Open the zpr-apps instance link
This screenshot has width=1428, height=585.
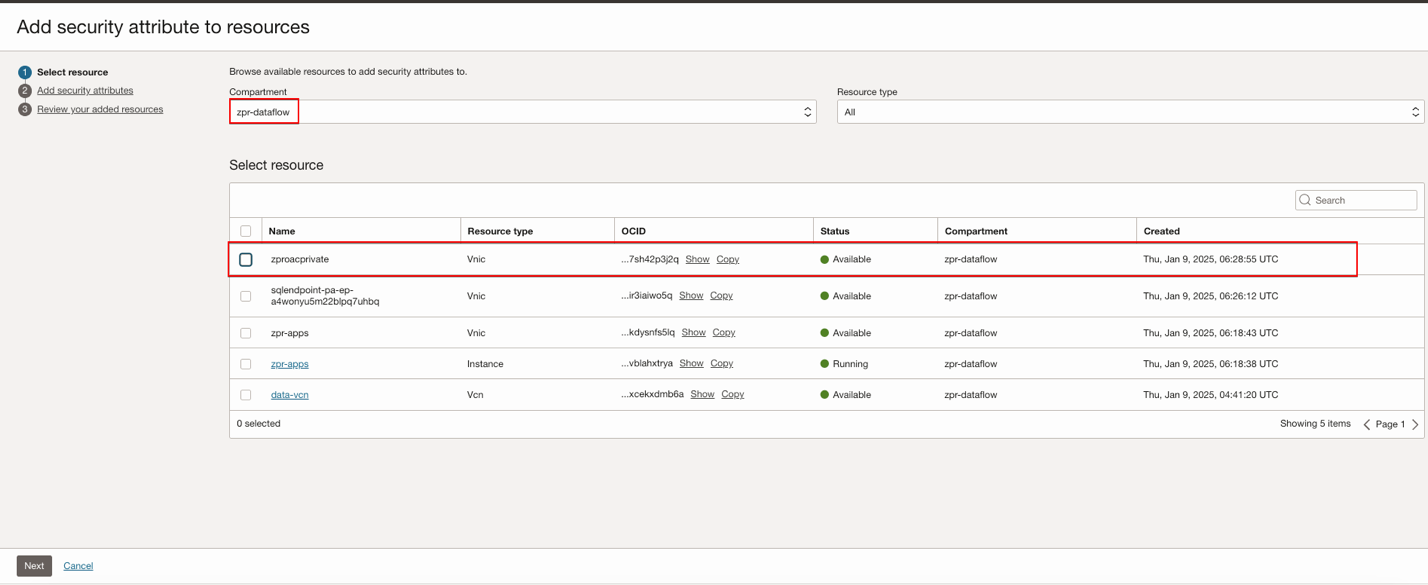click(x=289, y=364)
